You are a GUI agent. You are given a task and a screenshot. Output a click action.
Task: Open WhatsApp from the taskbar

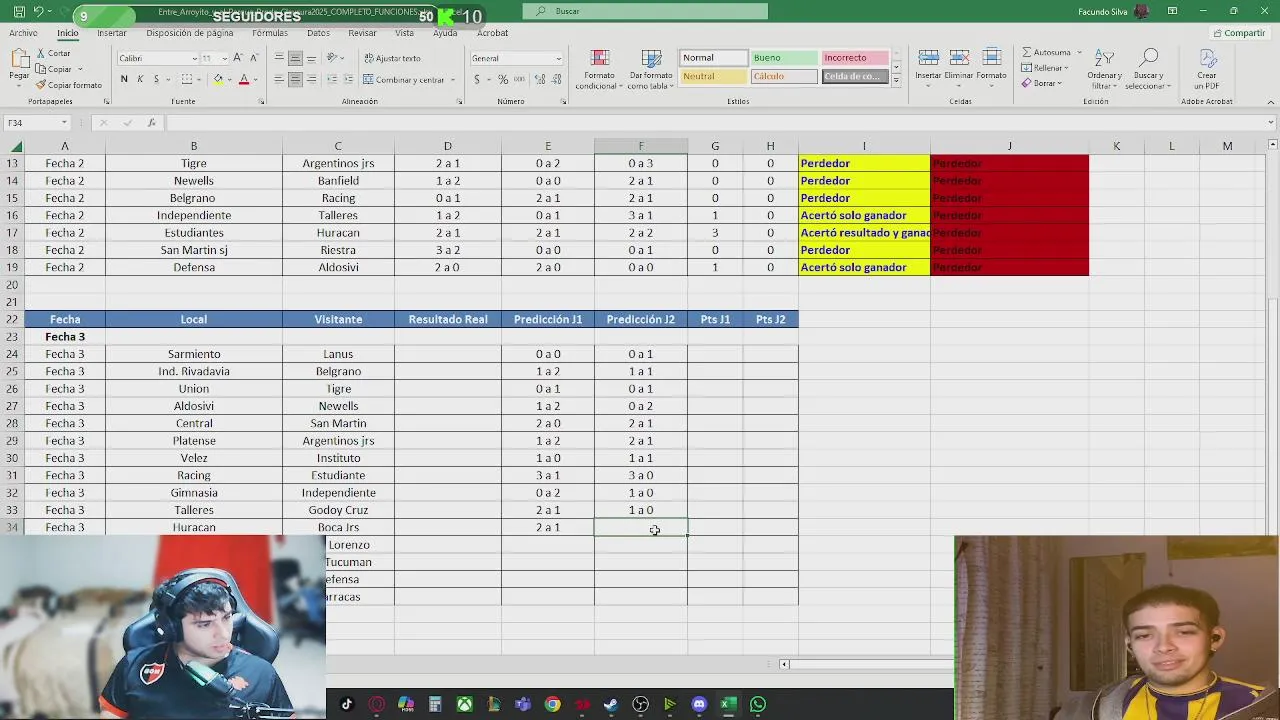pyautogui.click(x=758, y=704)
